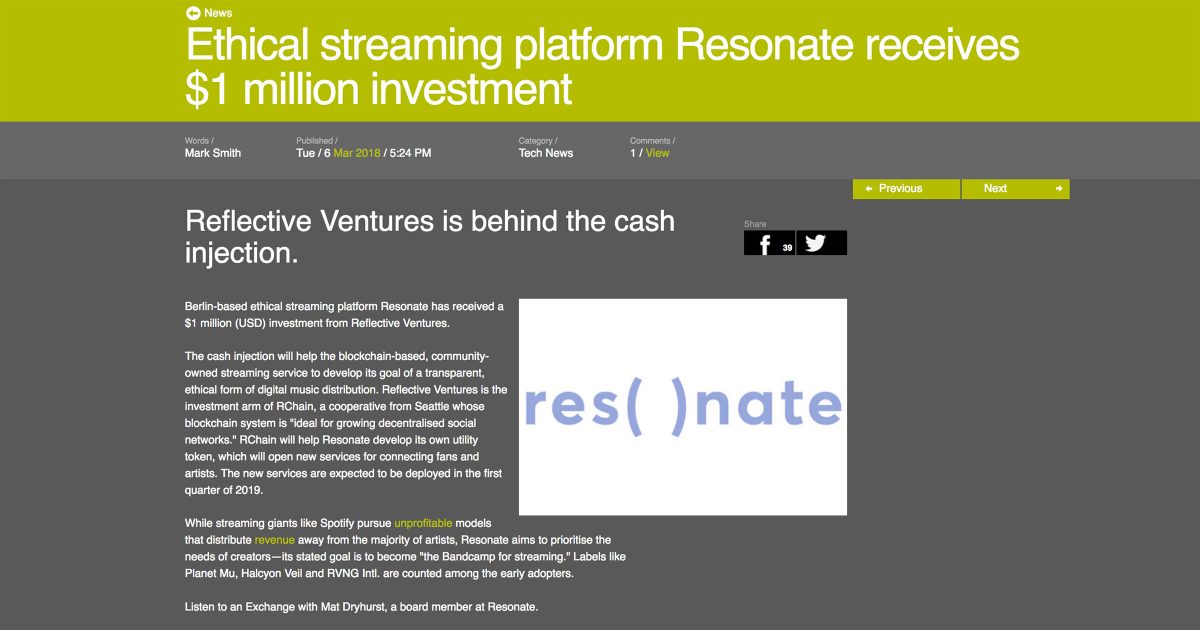Click the back arrow icon beside News
Viewport: 1200px width, 630px height.
193,13
